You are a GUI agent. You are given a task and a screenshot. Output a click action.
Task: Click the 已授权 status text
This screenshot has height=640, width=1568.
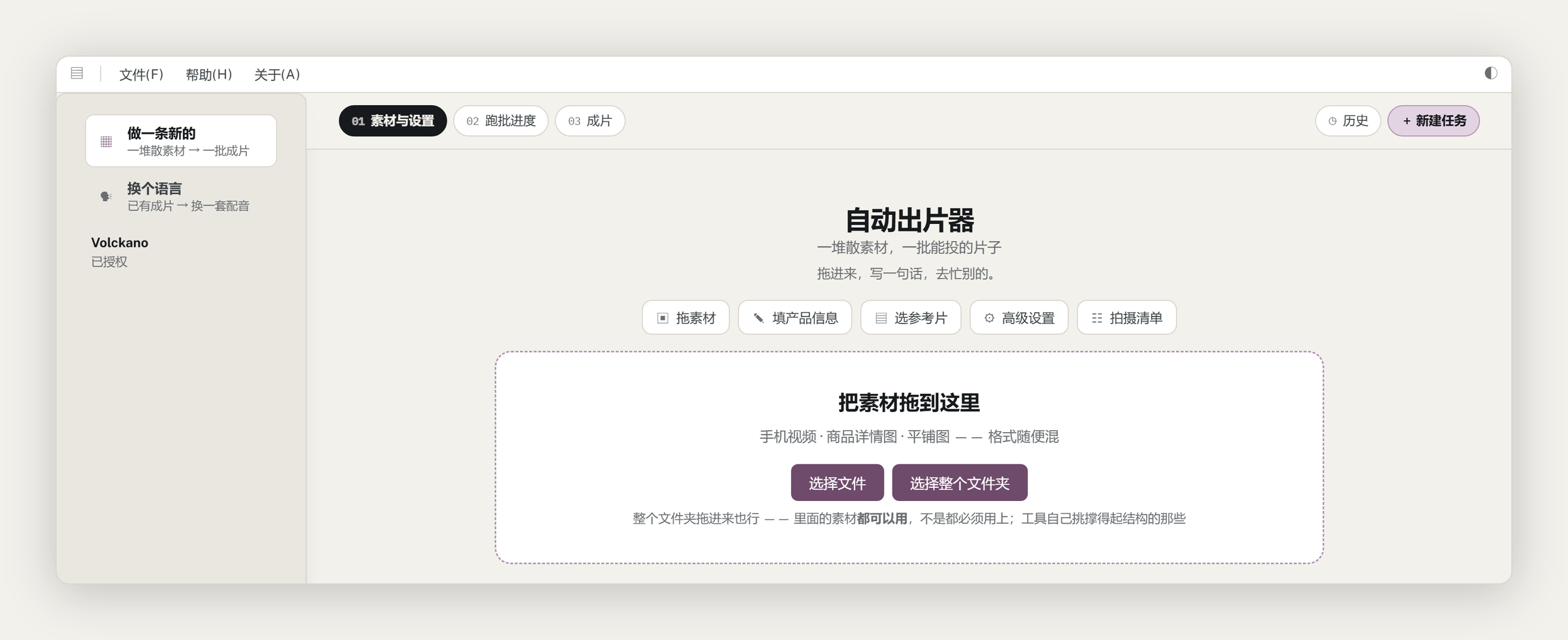(x=109, y=262)
